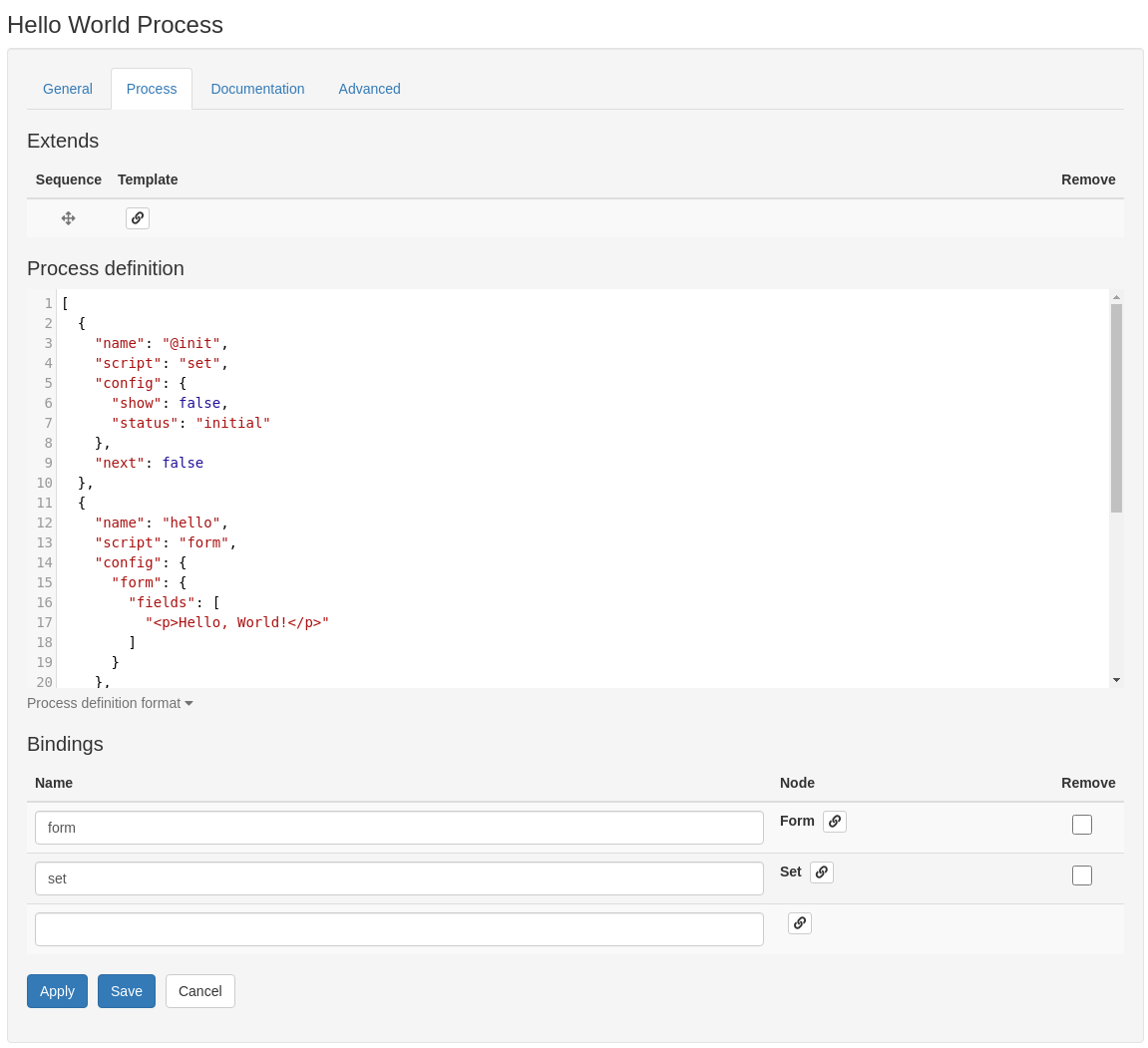Click the Hello World Process page title
Viewport: 1148px width, 1048px height.
[115, 25]
